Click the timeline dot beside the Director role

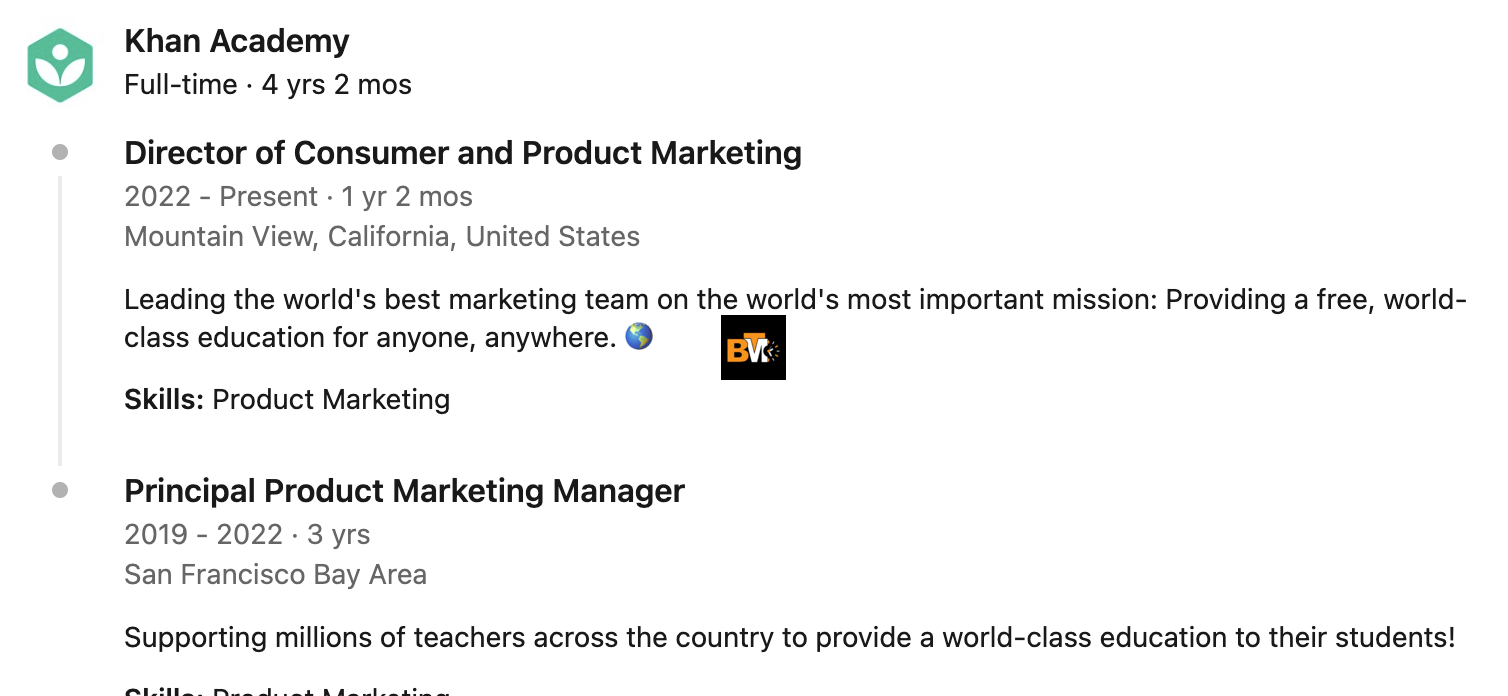pyautogui.click(x=60, y=152)
